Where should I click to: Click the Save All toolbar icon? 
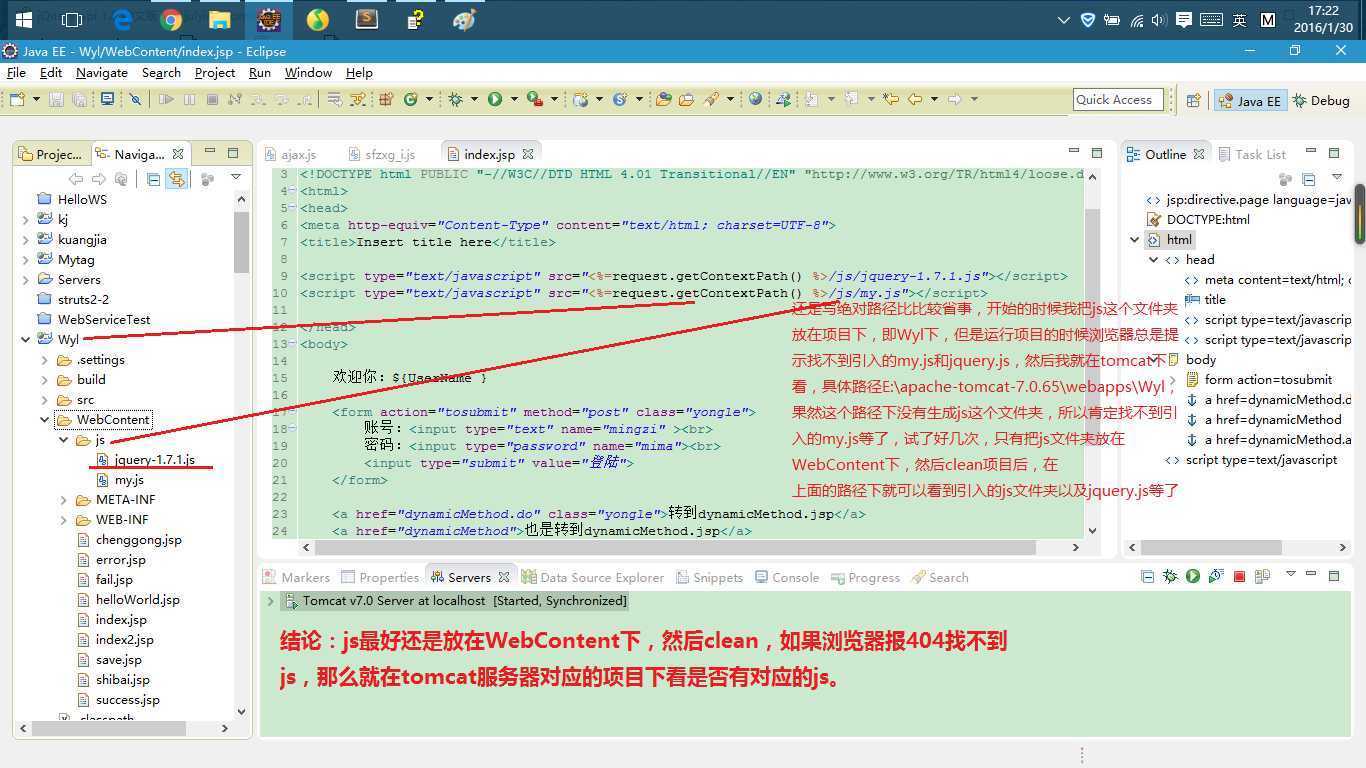79,99
